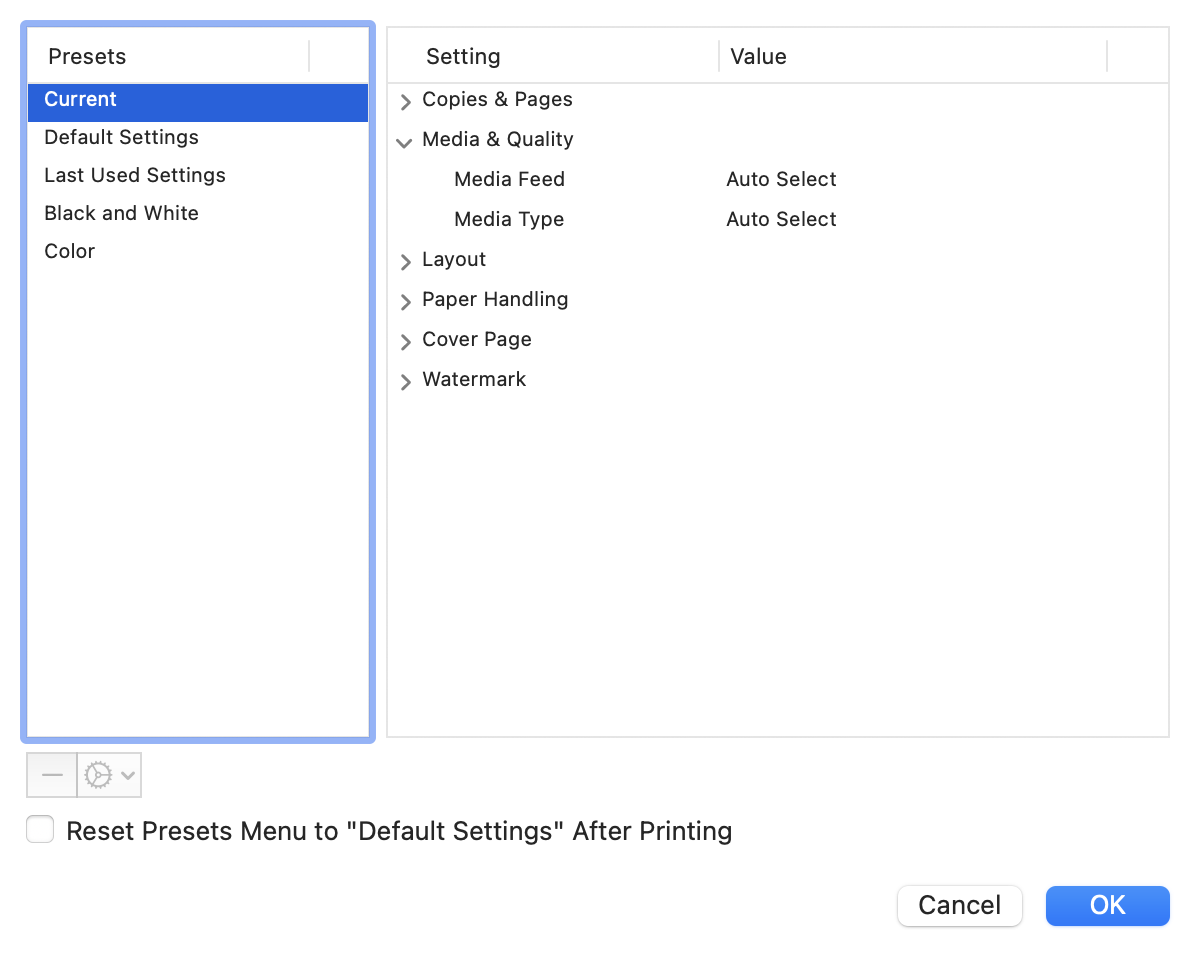Cancel the presets dialog

click(959, 905)
